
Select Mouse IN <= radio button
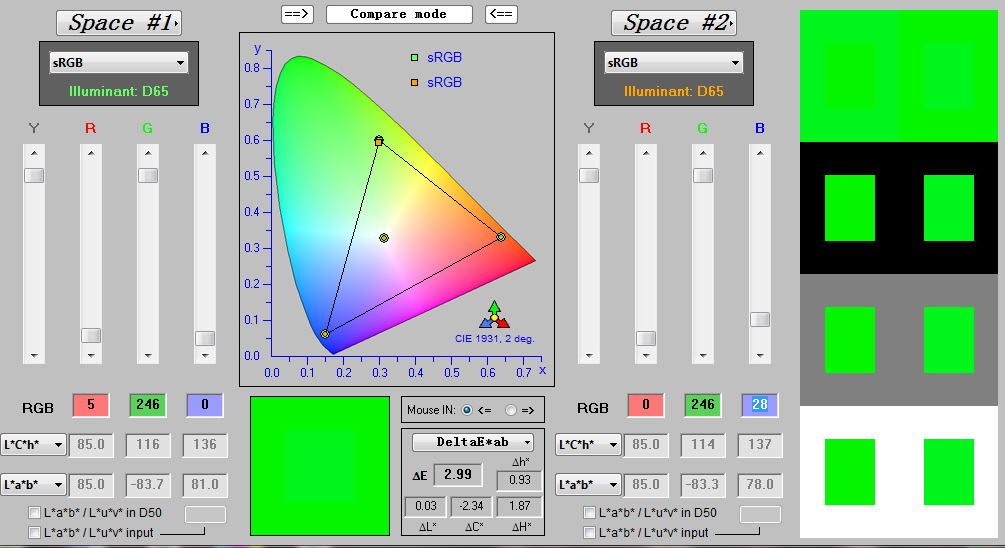click(x=467, y=410)
